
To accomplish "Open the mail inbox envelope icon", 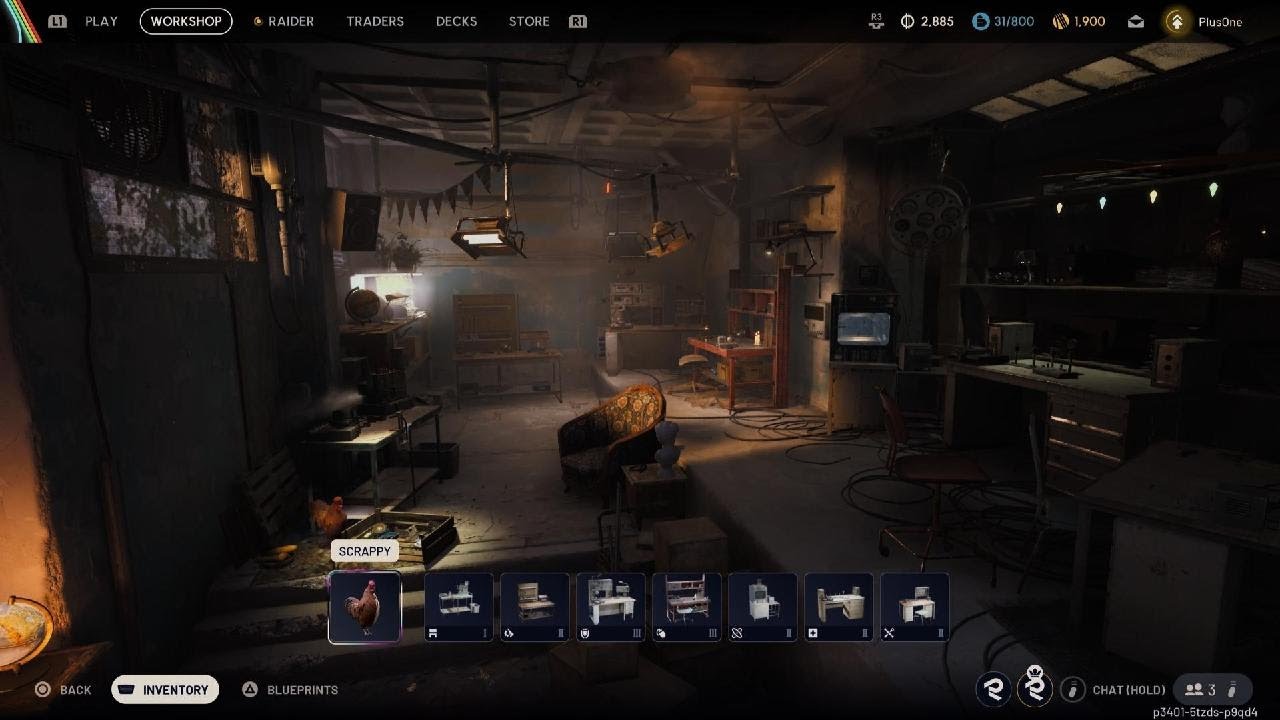I will click(1136, 21).
